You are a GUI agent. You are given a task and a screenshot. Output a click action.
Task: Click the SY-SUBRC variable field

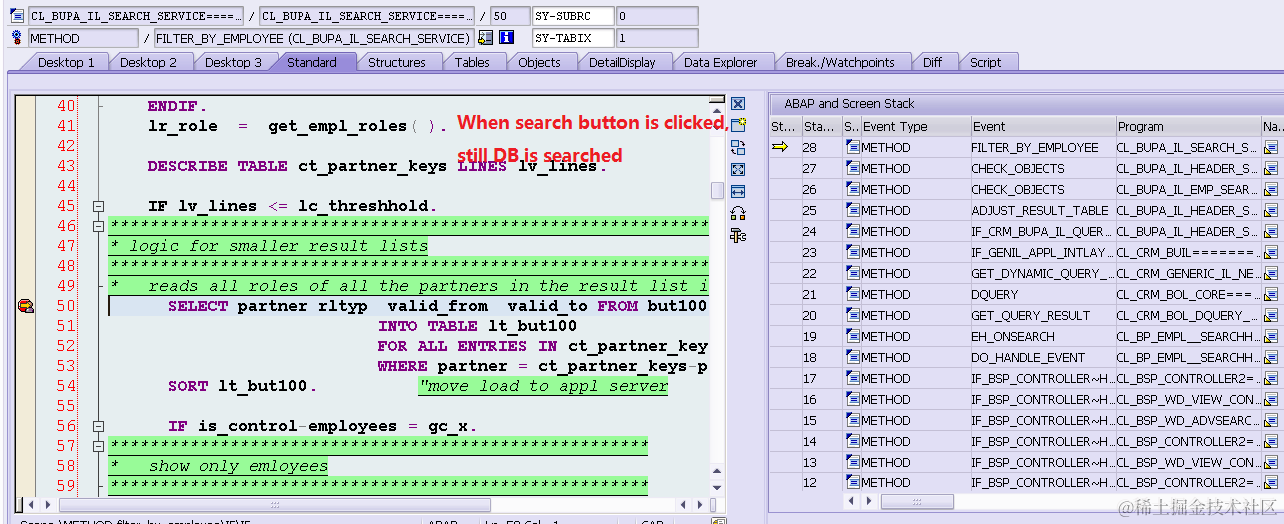572,16
